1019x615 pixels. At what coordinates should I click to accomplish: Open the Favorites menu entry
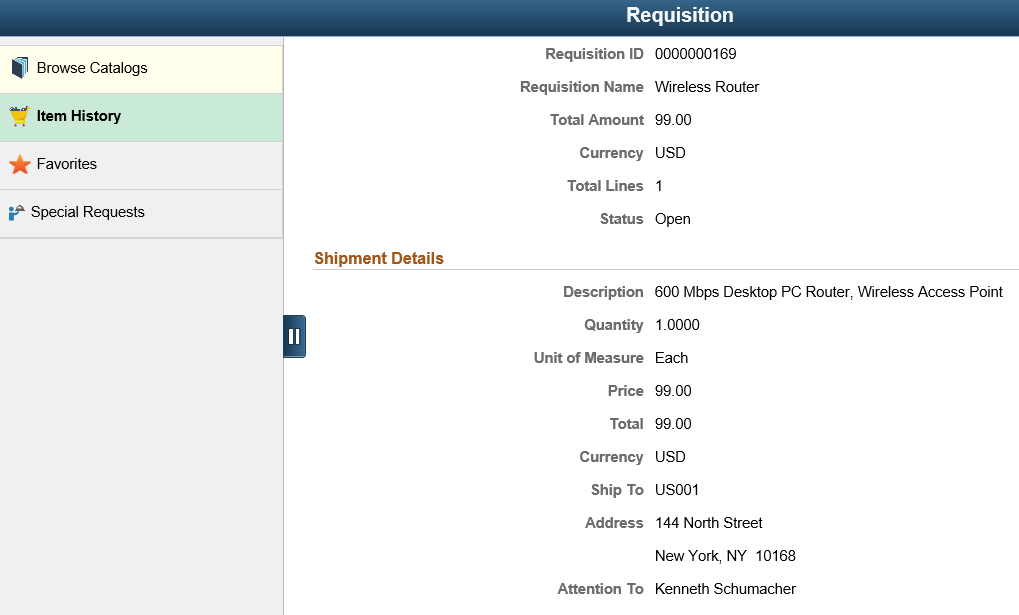(x=141, y=165)
